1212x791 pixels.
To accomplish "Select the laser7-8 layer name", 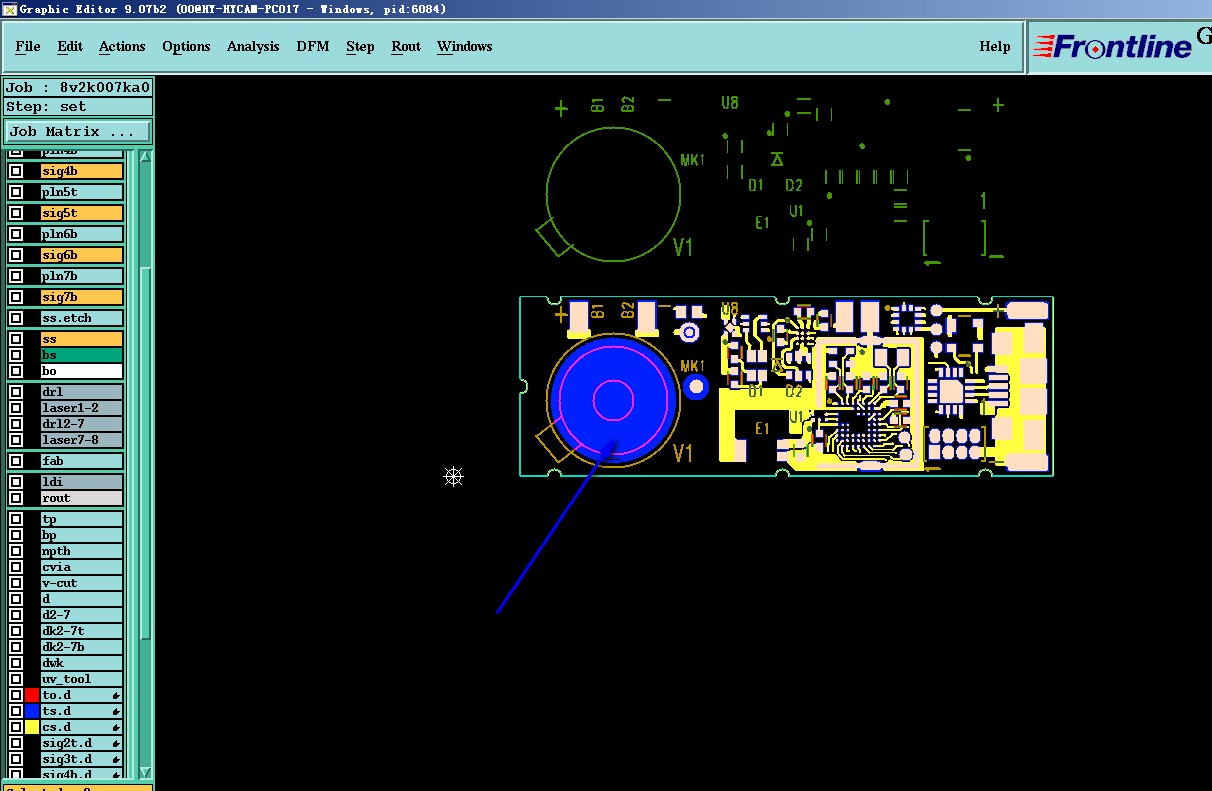I will [82, 440].
